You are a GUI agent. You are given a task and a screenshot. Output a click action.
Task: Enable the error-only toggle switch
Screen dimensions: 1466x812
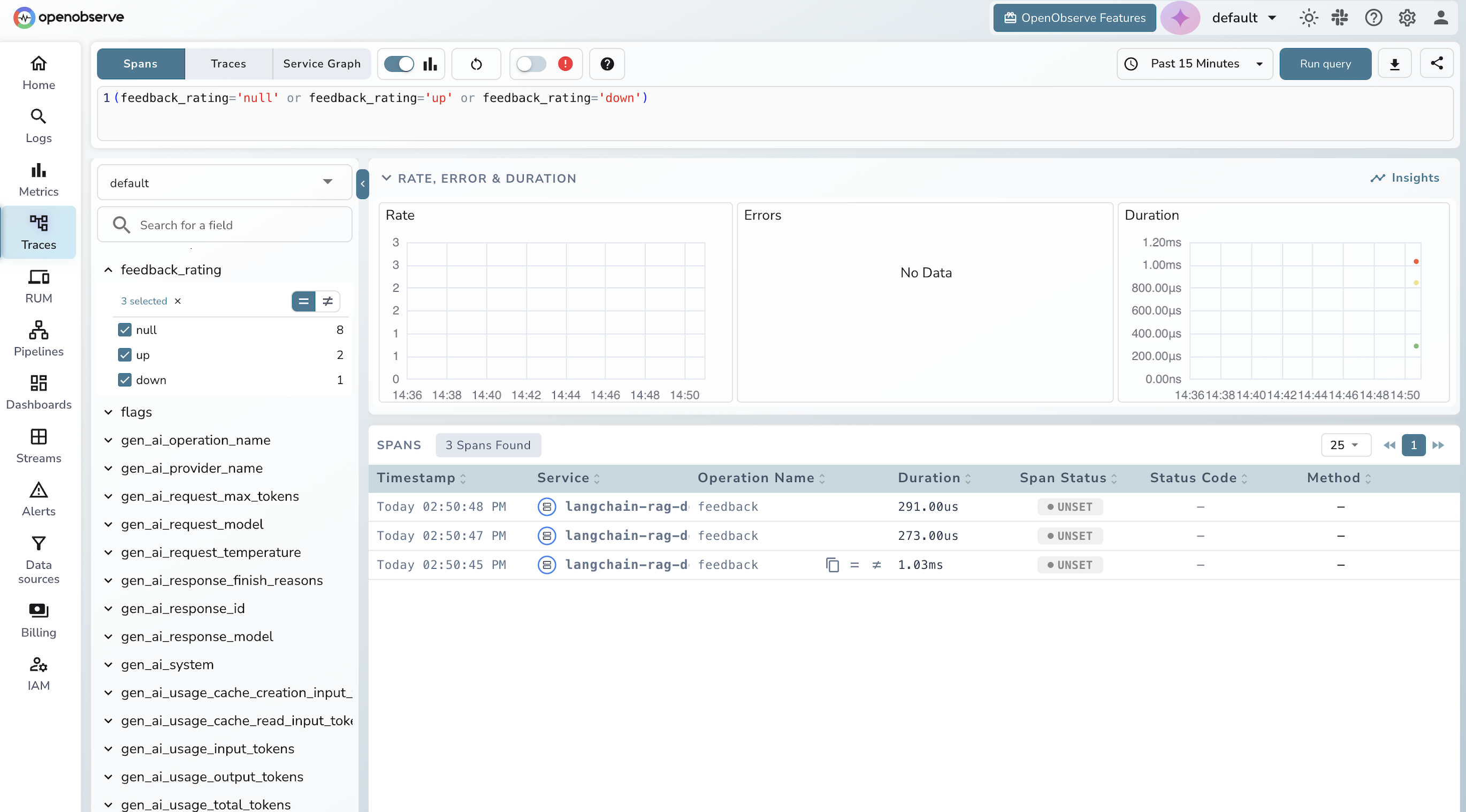click(x=531, y=64)
